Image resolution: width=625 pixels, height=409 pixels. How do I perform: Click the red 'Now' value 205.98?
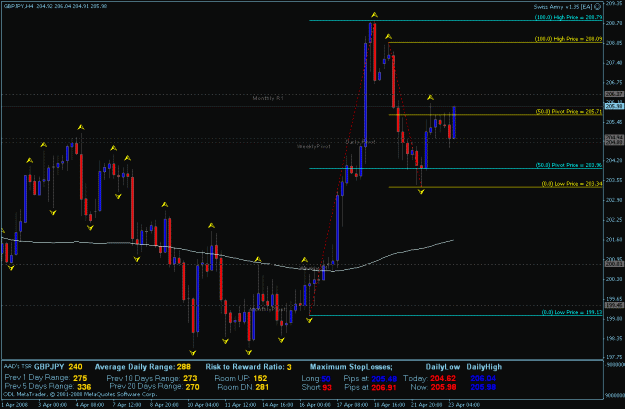coord(443,387)
